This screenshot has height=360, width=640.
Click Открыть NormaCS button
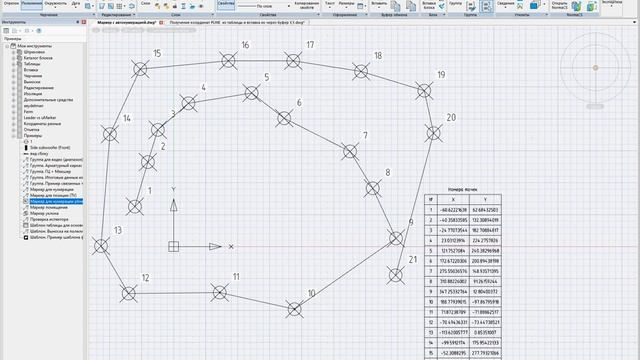[559, 5]
